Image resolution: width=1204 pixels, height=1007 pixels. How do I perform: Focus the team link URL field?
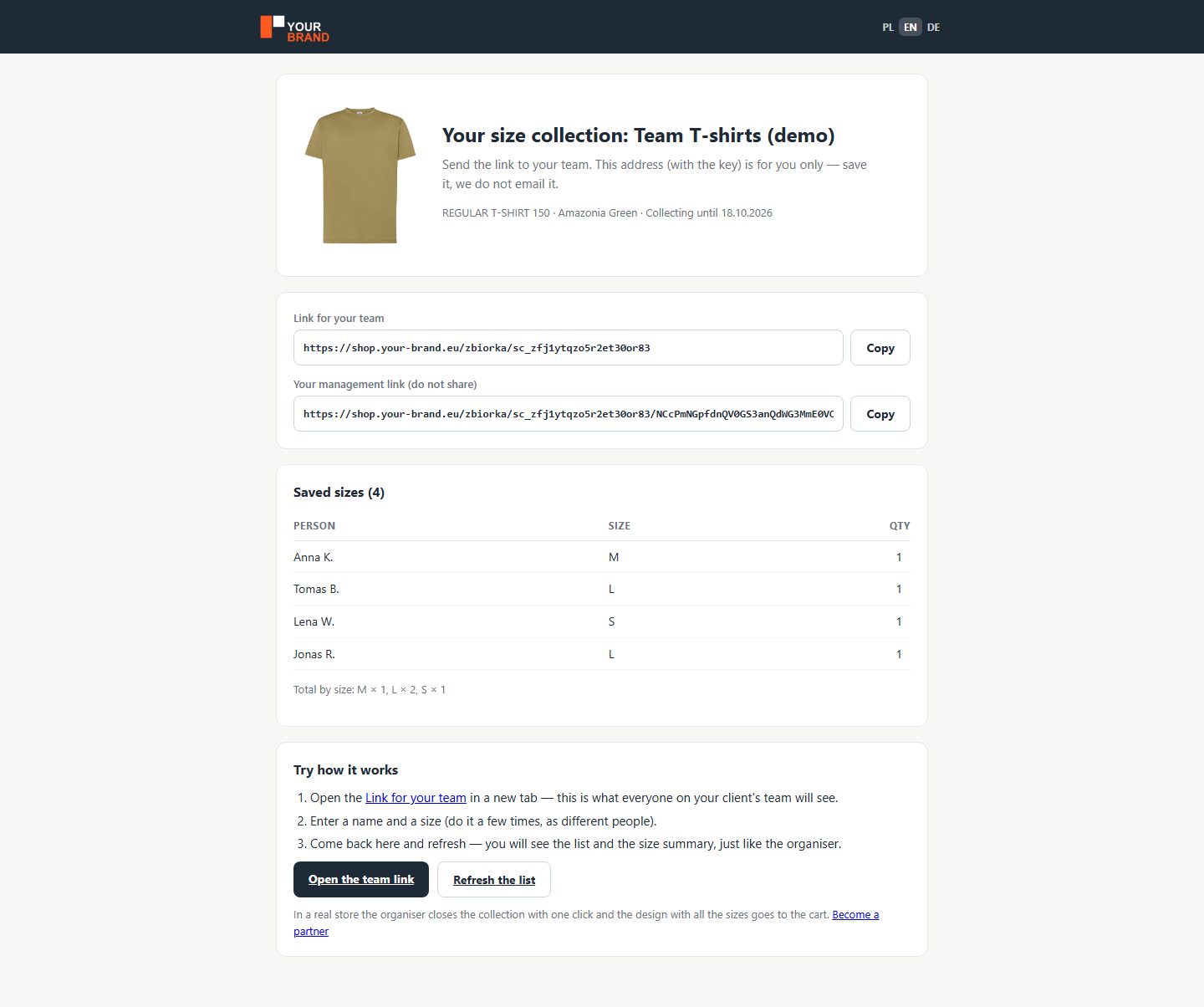click(568, 348)
